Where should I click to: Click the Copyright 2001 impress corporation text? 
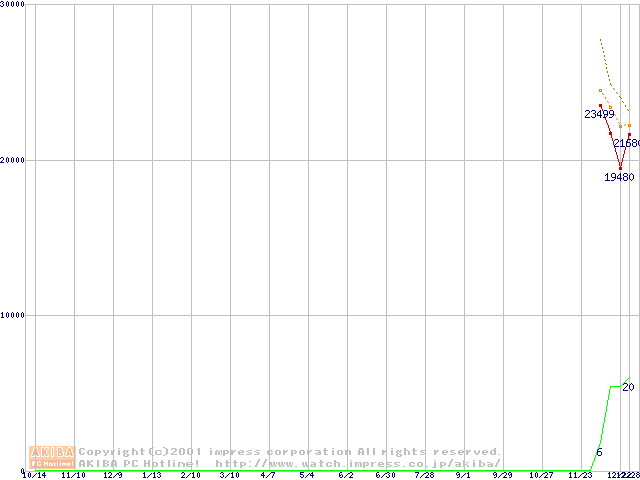[290, 451]
